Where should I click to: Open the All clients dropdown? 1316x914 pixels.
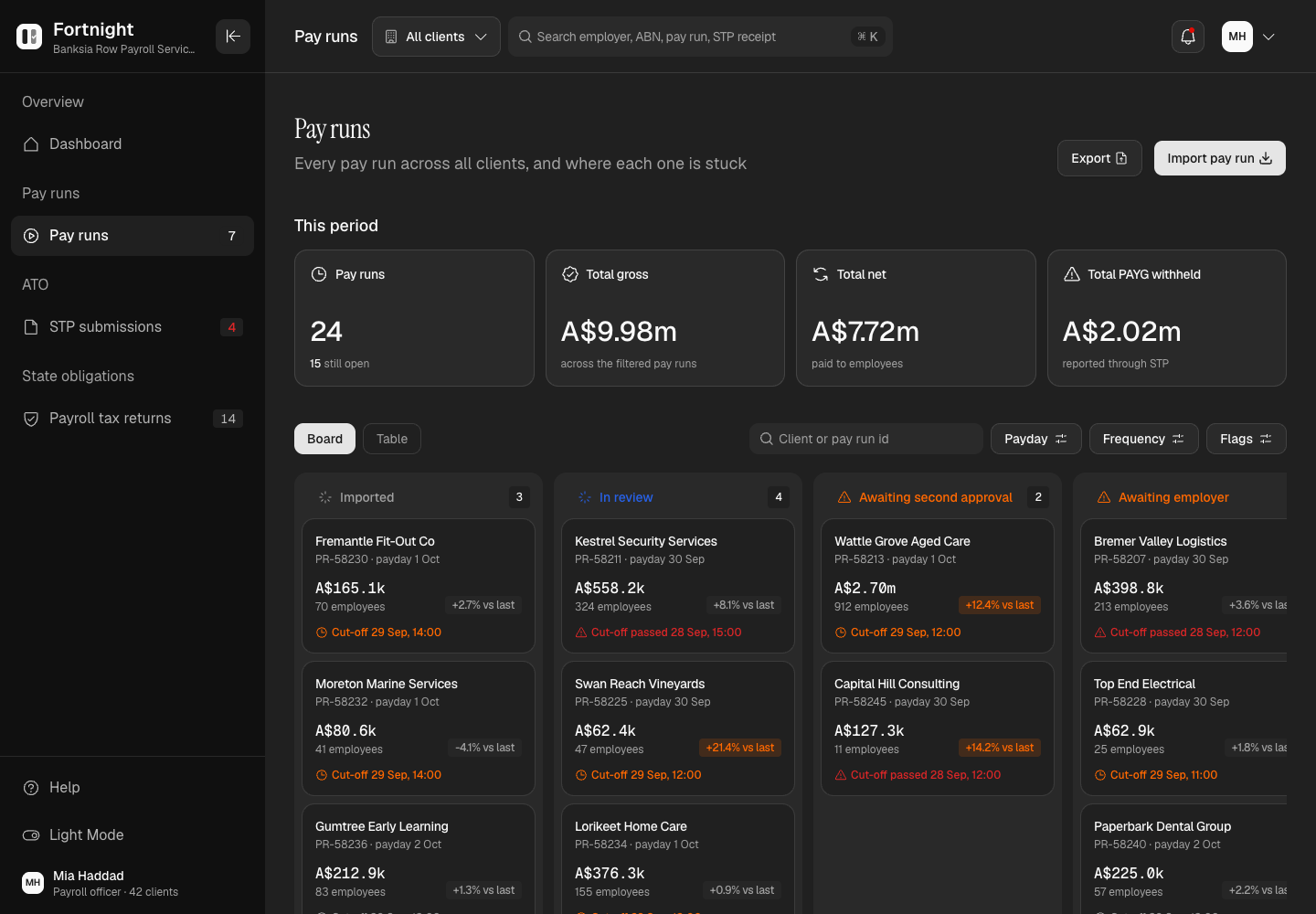pos(436,37)
